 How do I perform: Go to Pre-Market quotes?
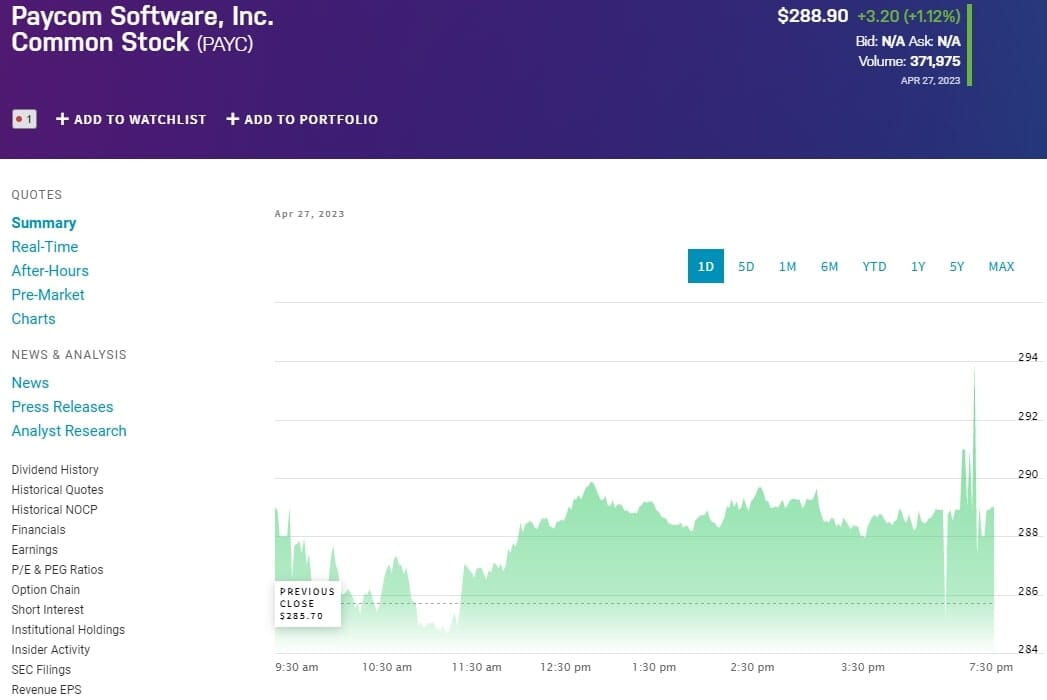48,295
